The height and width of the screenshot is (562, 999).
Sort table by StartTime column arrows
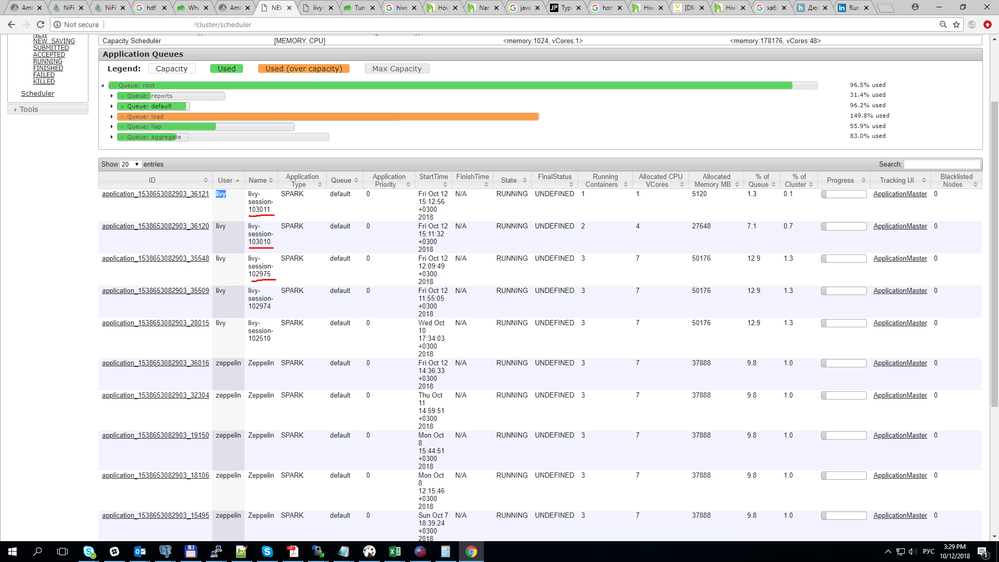[445, 184]
